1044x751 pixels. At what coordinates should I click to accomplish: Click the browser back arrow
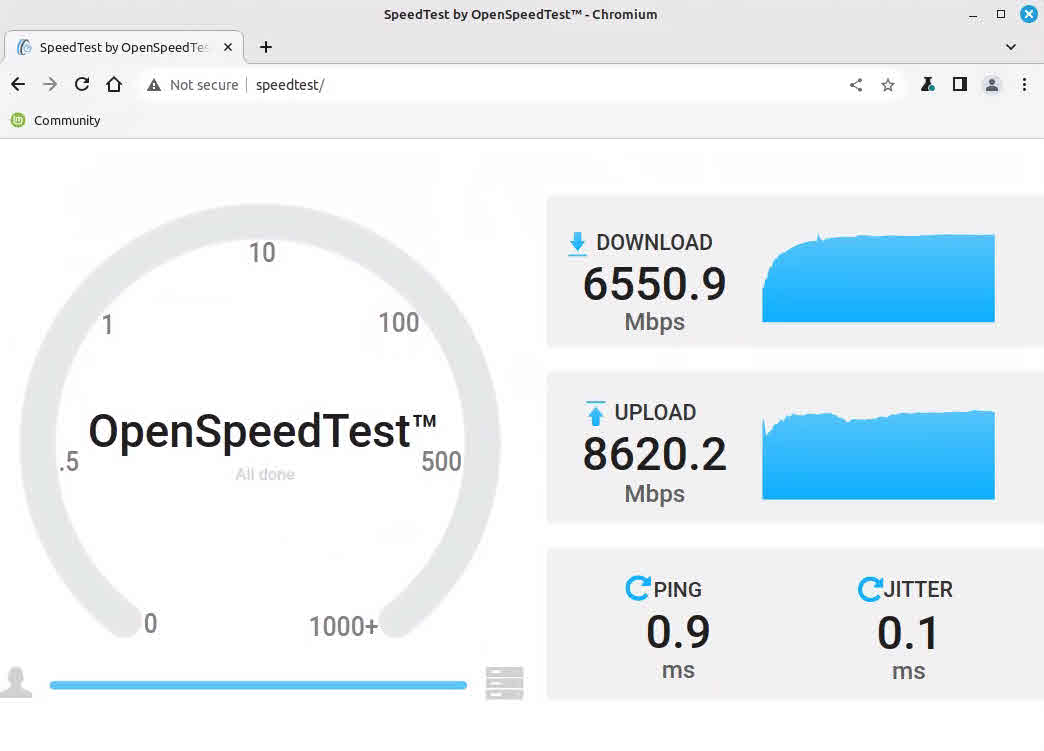(x=18, y=85)
